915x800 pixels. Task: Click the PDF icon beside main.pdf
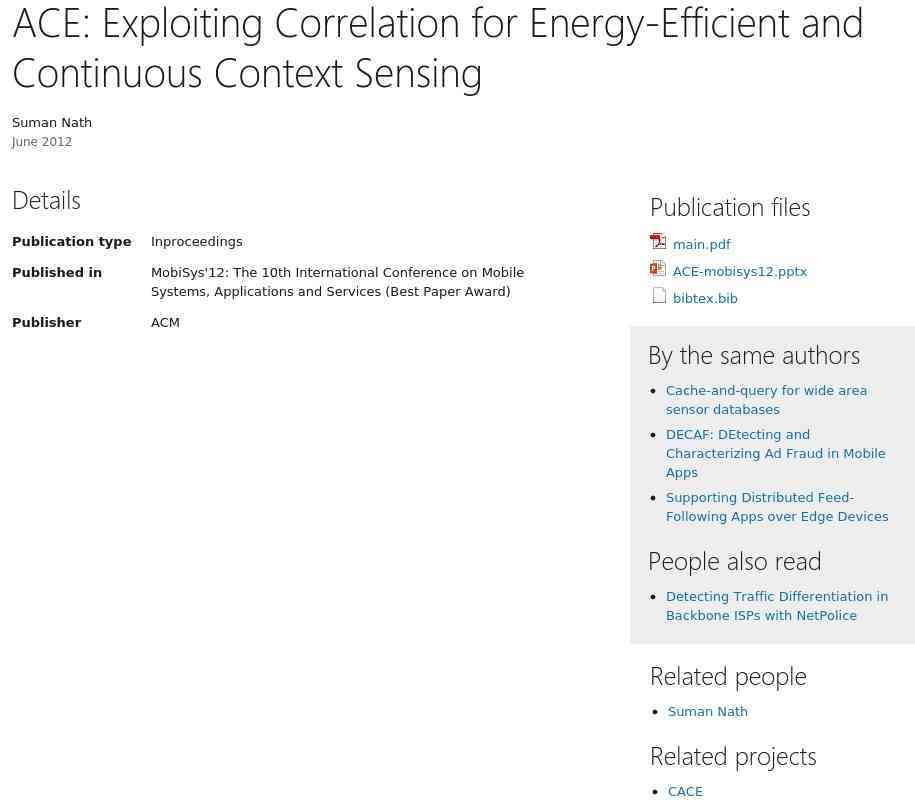pyautogui.click(x=658, y=242)
